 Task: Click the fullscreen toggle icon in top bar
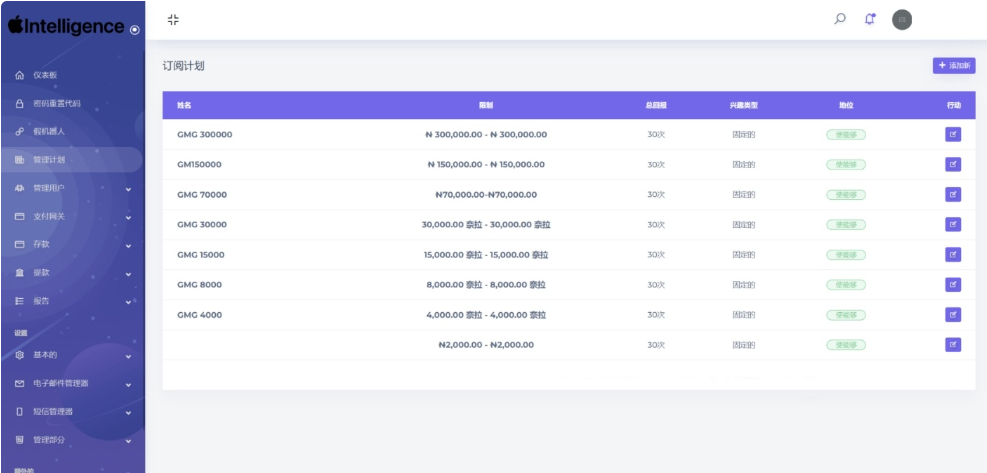(x=173, y=20)
